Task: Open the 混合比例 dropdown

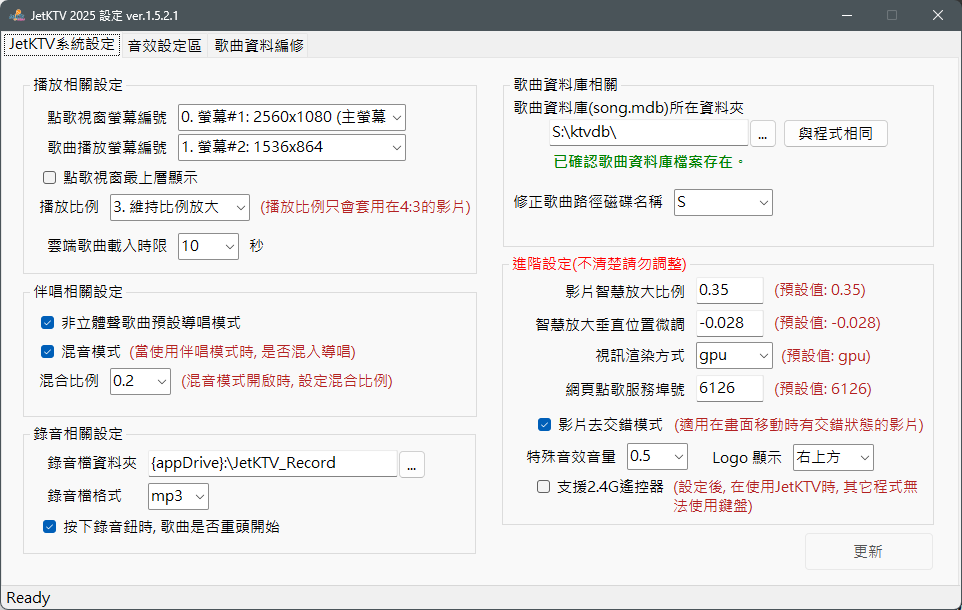Action: [x=140, y=381]
